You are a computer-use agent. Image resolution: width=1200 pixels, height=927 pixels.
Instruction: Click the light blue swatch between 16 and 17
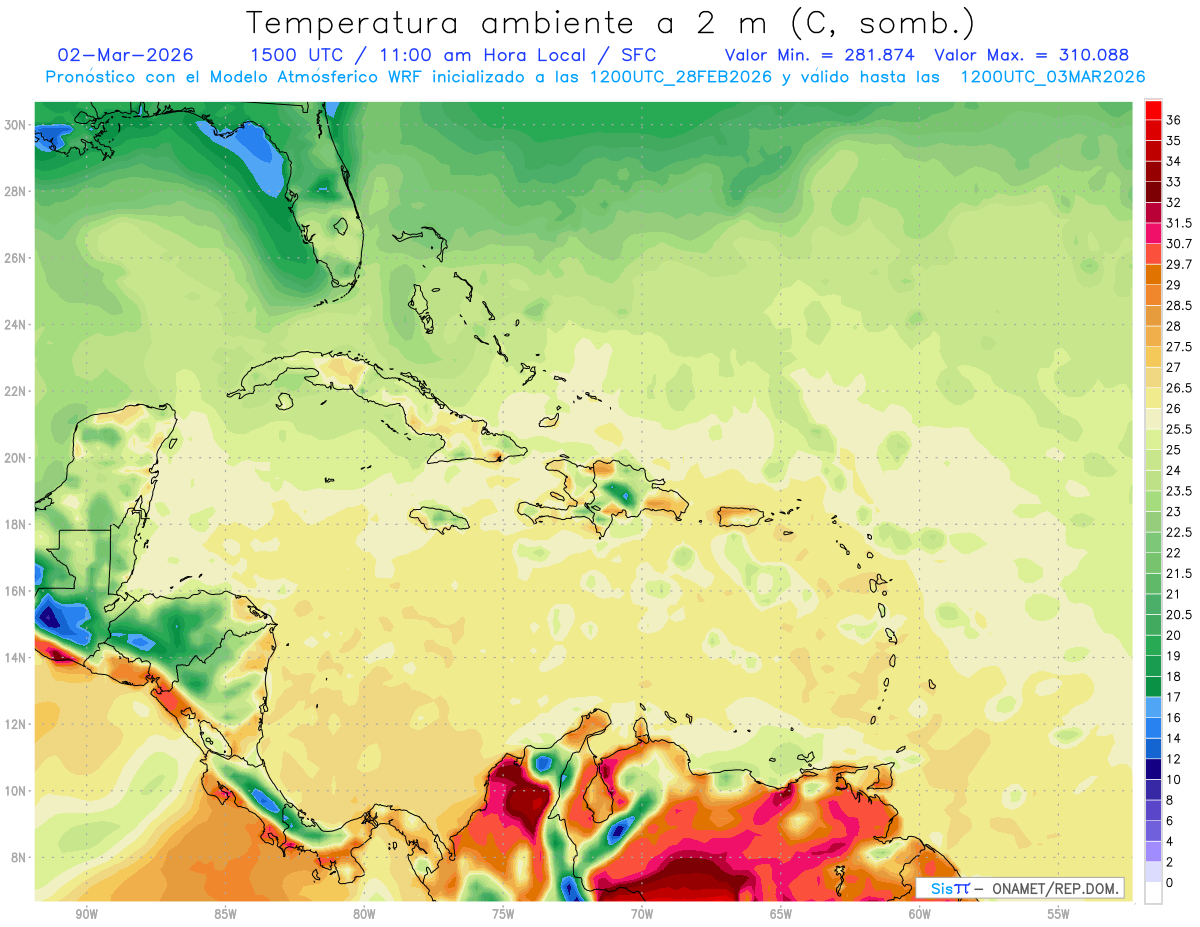tap(1153, 707)
